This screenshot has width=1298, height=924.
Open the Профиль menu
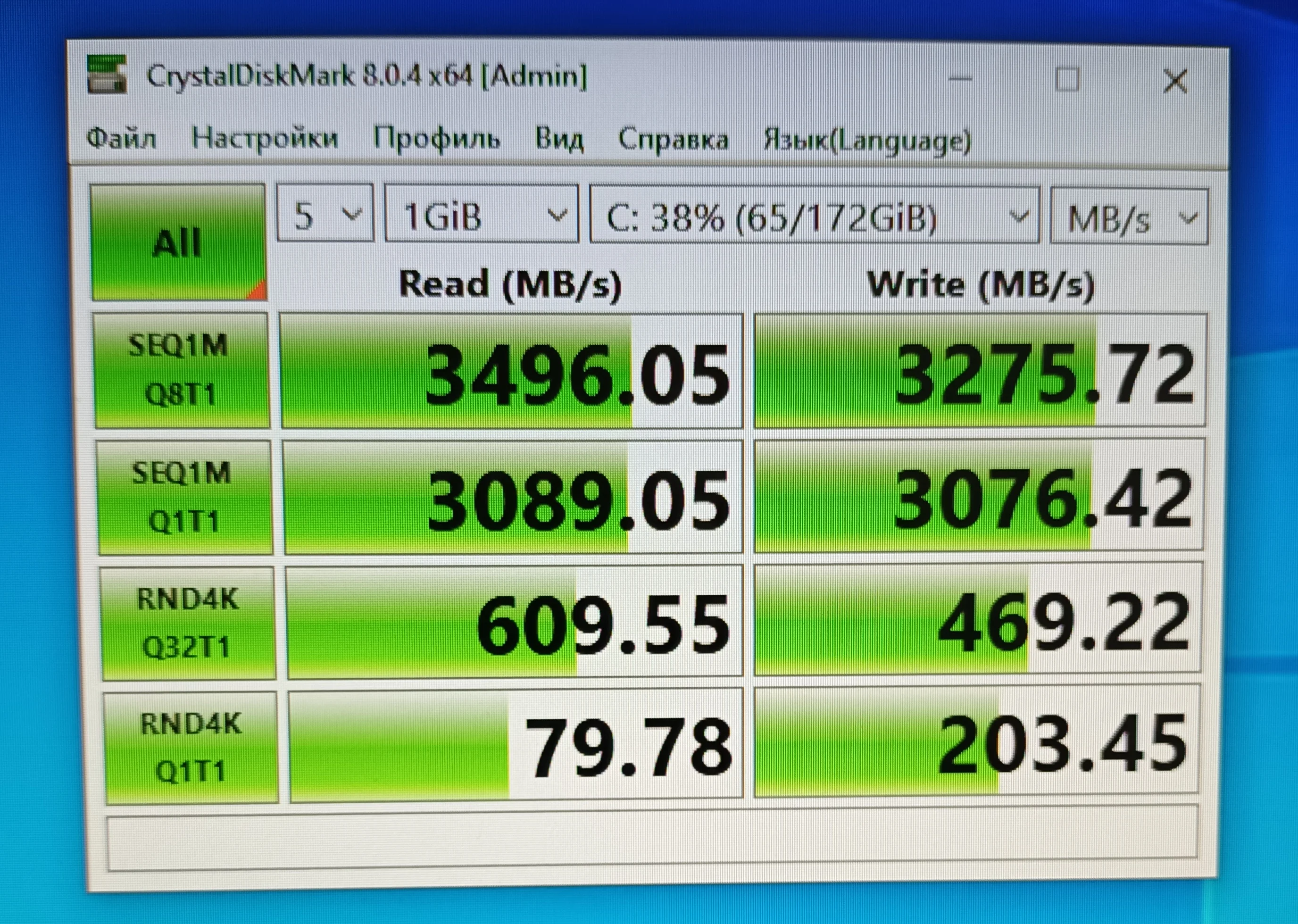click(436, 139)
